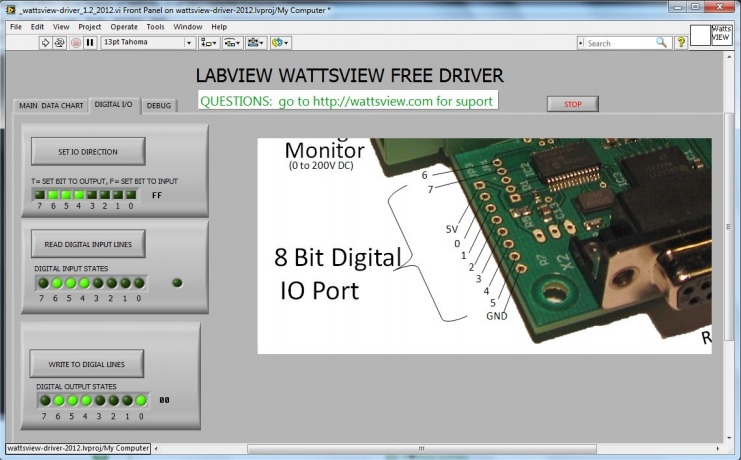This screenshot has height=460, width=741.
Task: Toggle IO direction bit 7 LED
Action: [40, 194]
